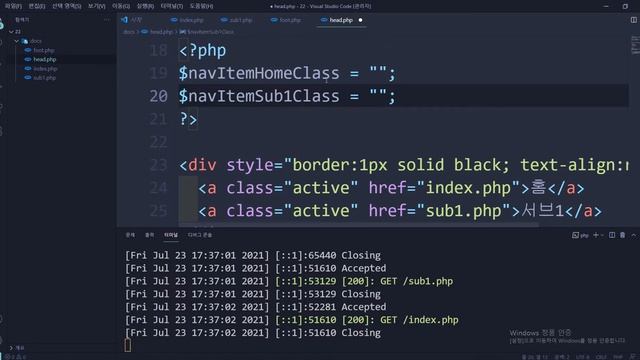Click the index.php tab file icon
The height and width of the screenshot is (360, 640).
[x=174, y=20]
